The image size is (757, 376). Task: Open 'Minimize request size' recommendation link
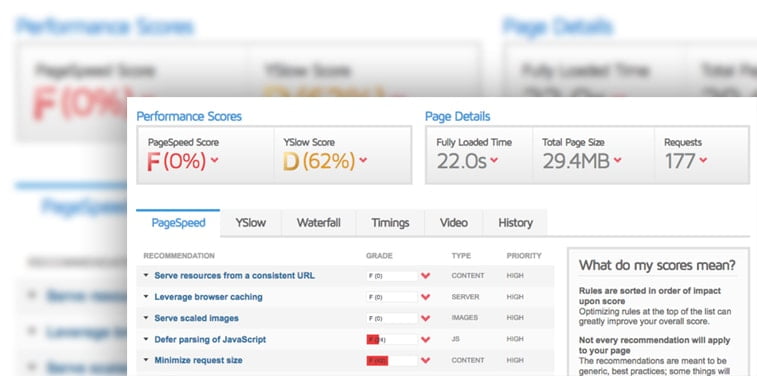point(198,360)
